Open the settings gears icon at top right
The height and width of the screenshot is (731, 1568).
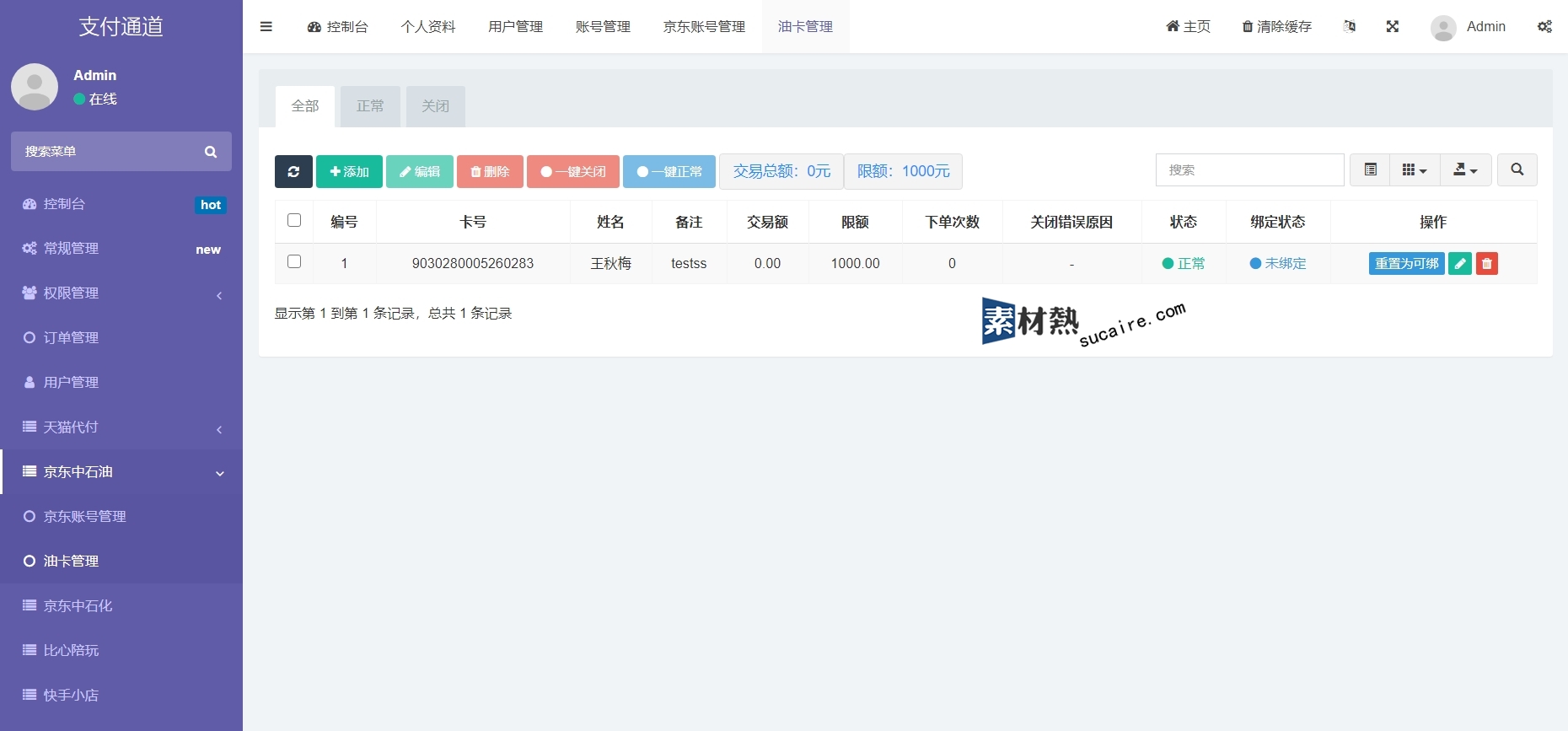pos(1544,26)
